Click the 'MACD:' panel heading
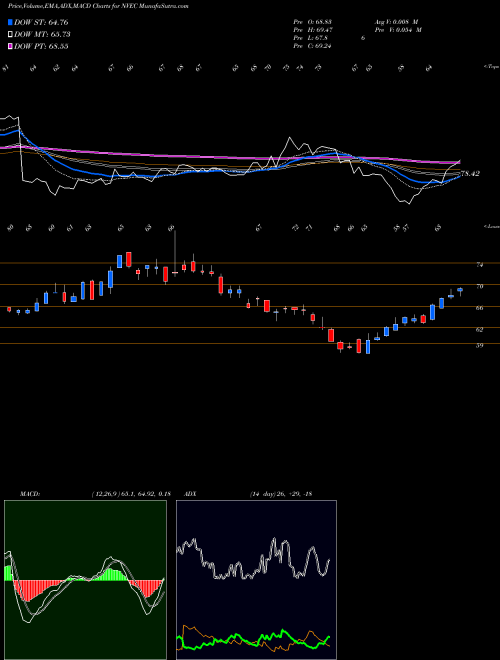This screenshot has height=660, width=500. pyautogui.click(x=29, y=494)
